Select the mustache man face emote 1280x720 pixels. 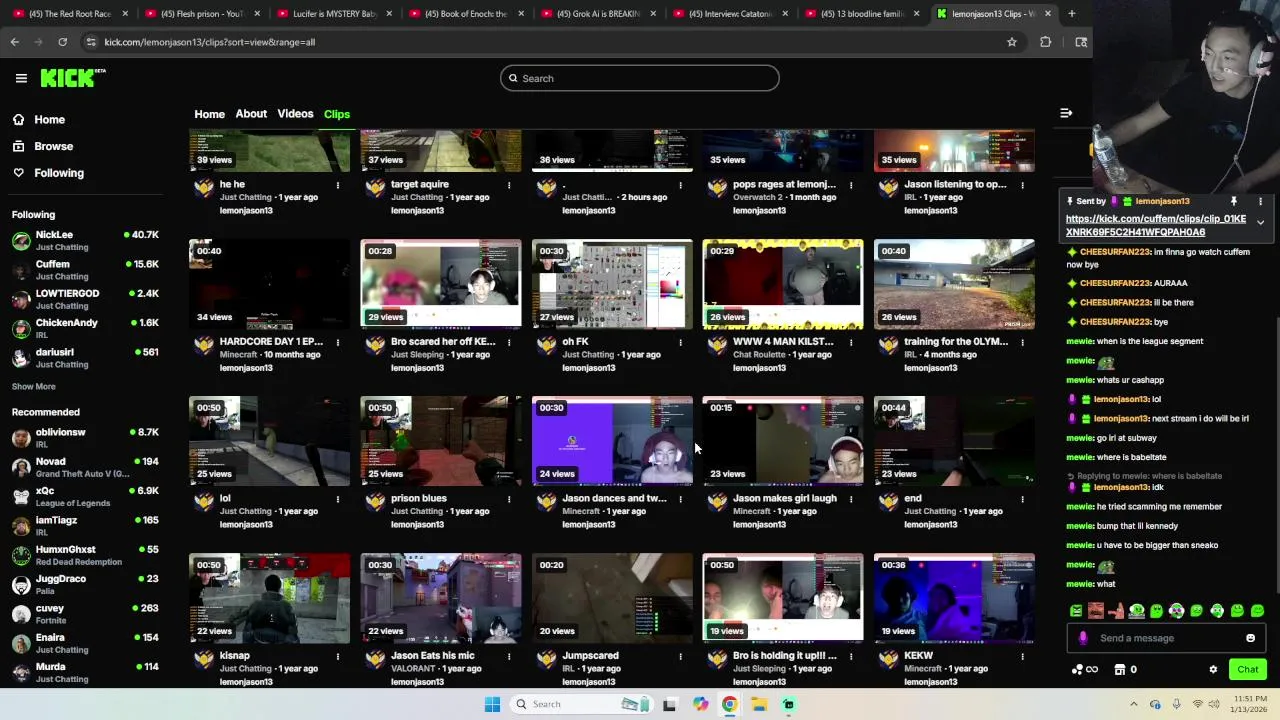(x=1096, y=610)
